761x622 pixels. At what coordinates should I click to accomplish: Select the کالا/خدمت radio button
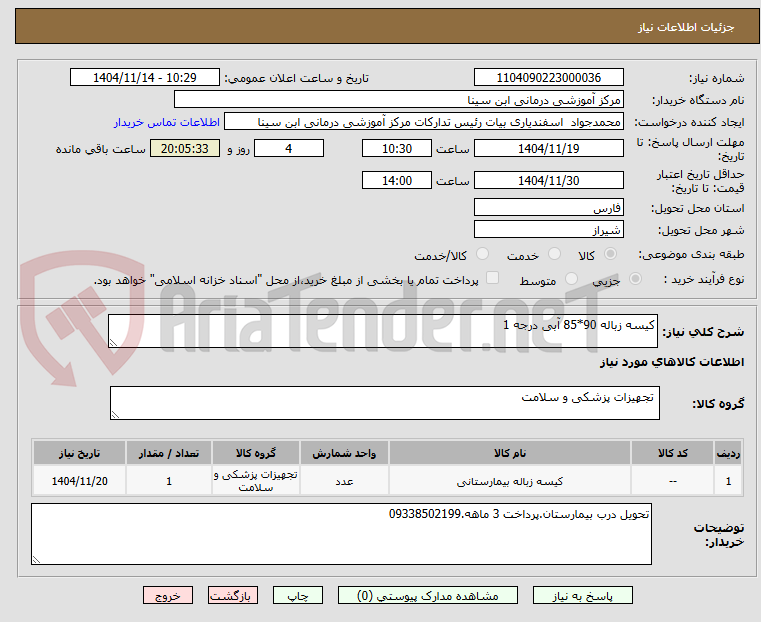[x=482, y=254]
